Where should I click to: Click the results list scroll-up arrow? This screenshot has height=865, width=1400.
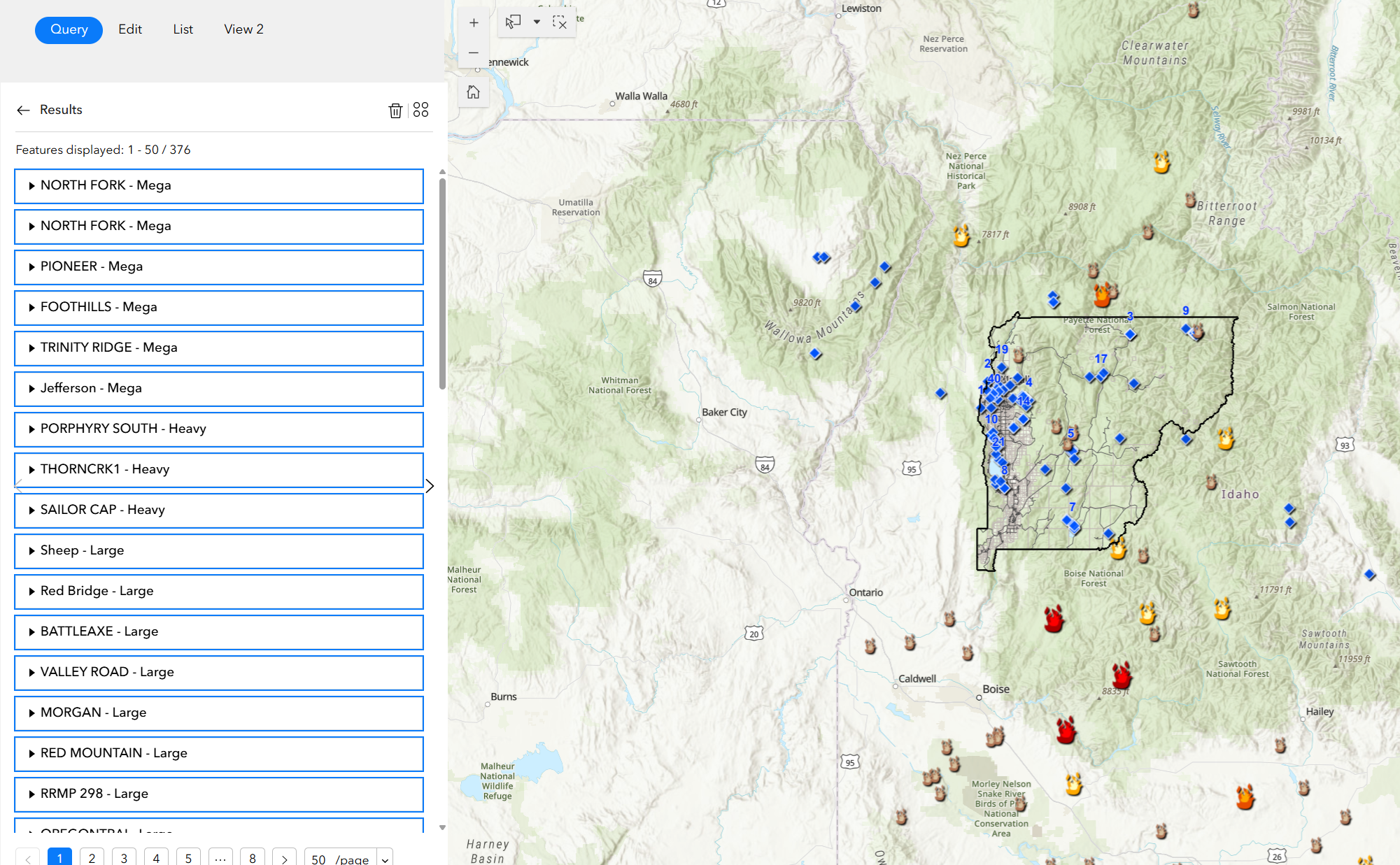(442, 171)
